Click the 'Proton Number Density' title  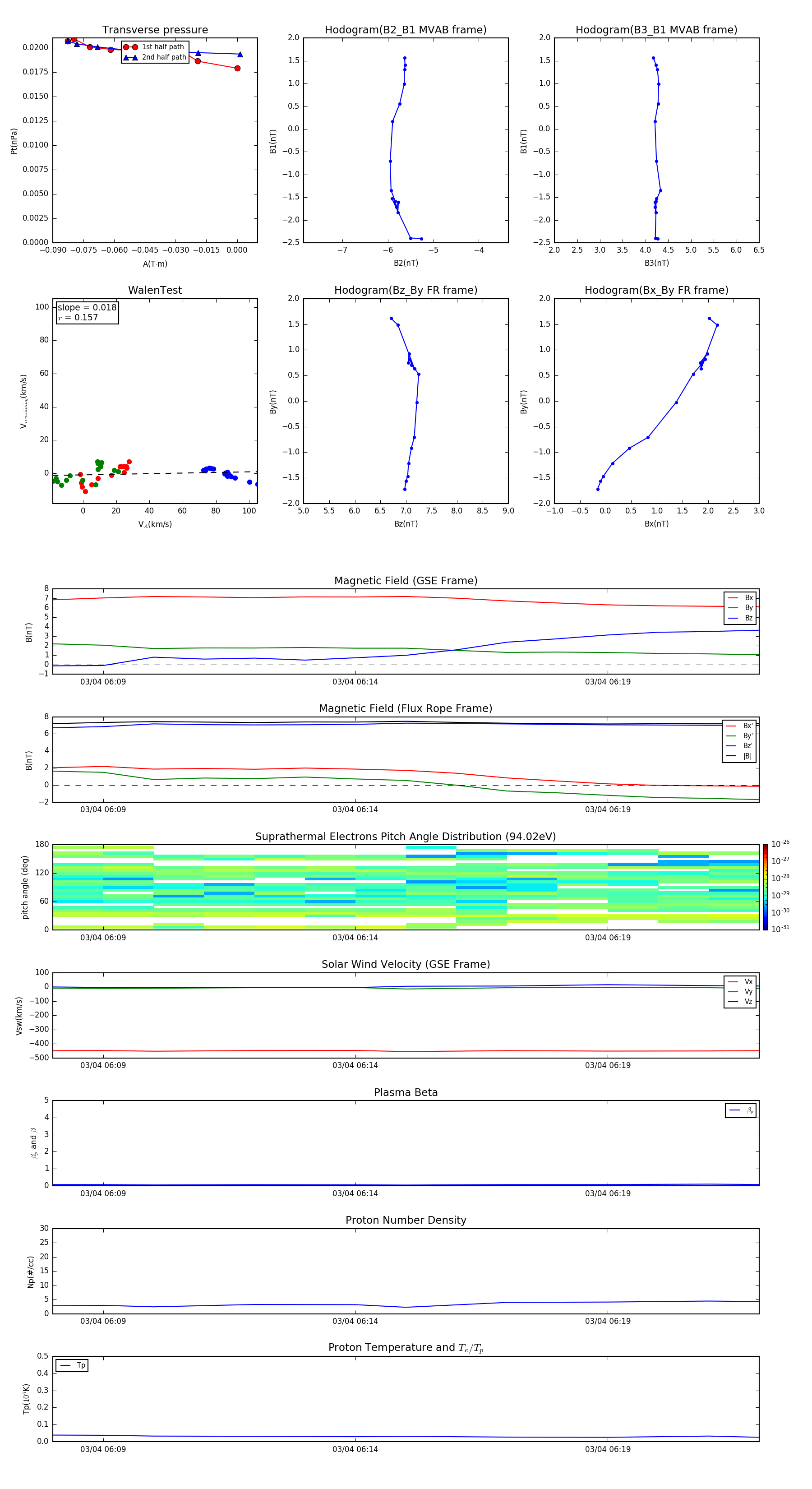tap(406, 1220)
